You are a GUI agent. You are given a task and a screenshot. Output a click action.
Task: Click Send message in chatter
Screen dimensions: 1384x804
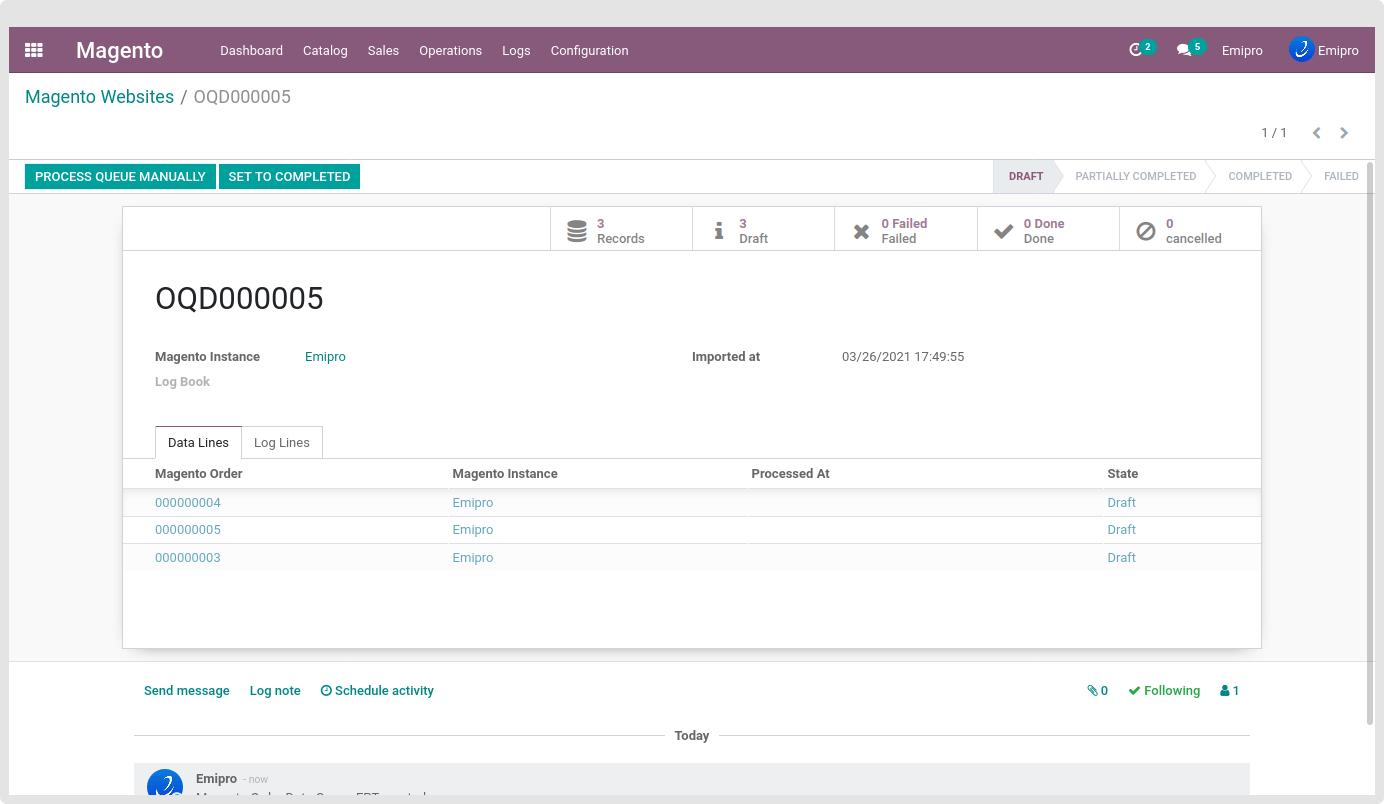[187, 691]
